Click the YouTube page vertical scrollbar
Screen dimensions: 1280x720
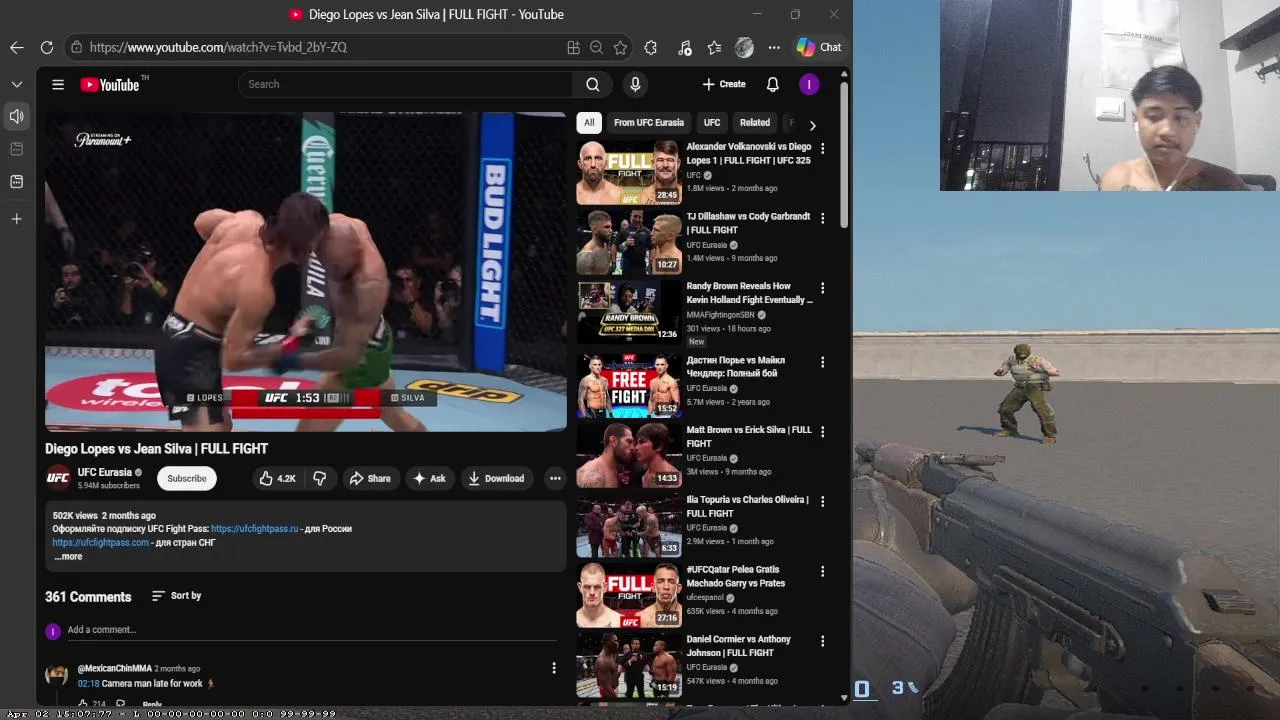pyautogui.click(x=844, y=155)
